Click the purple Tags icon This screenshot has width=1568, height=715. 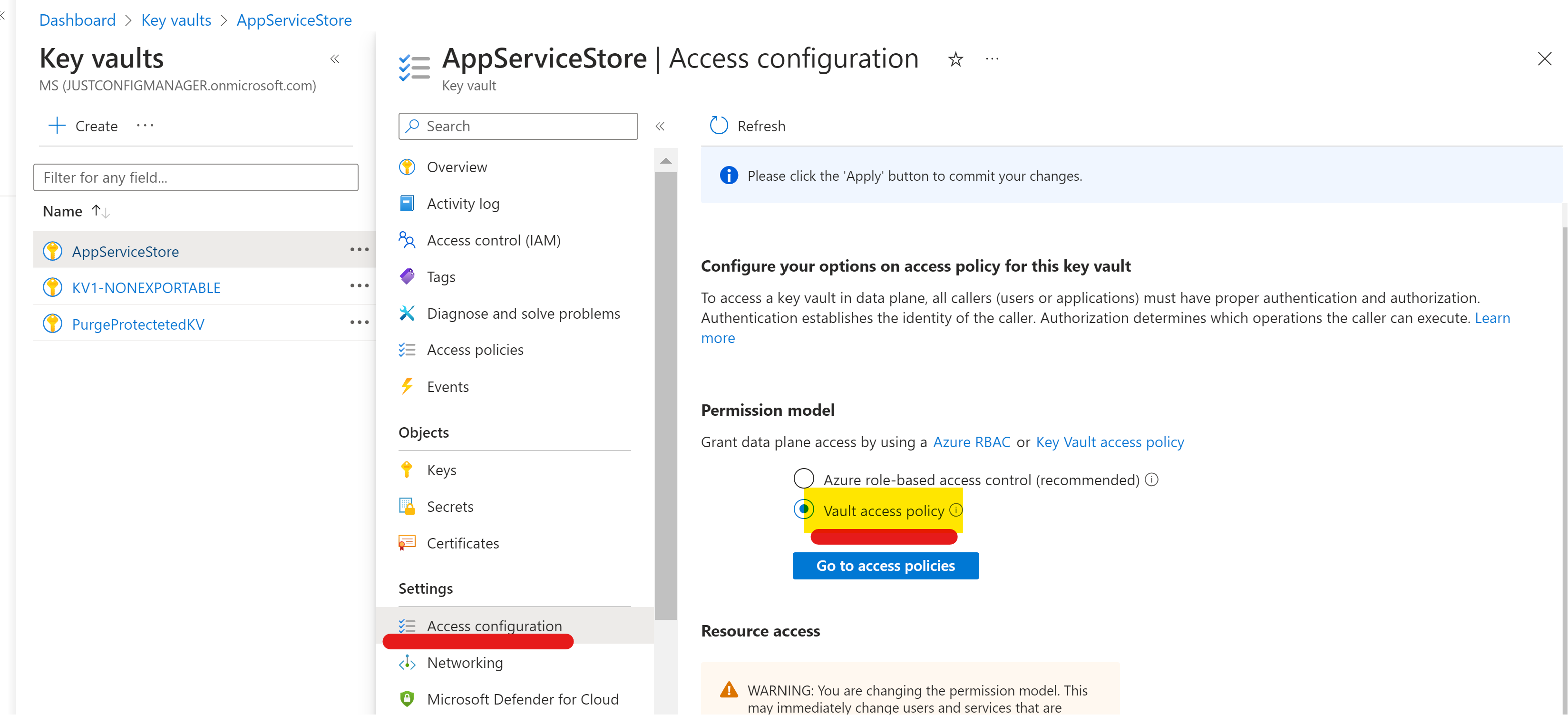[x=407, y=276]
